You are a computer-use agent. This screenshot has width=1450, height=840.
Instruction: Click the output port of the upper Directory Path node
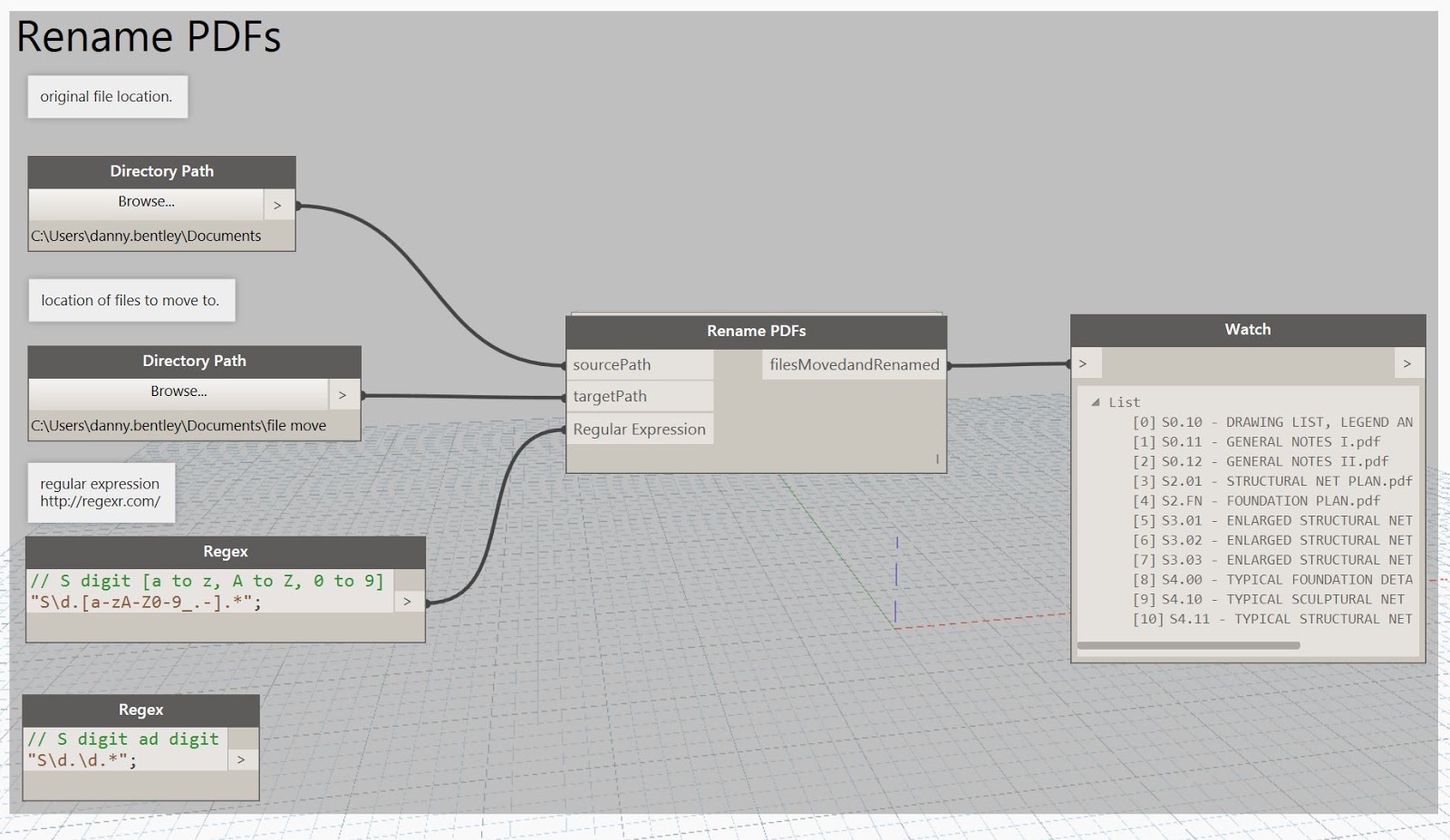[278, 205]
